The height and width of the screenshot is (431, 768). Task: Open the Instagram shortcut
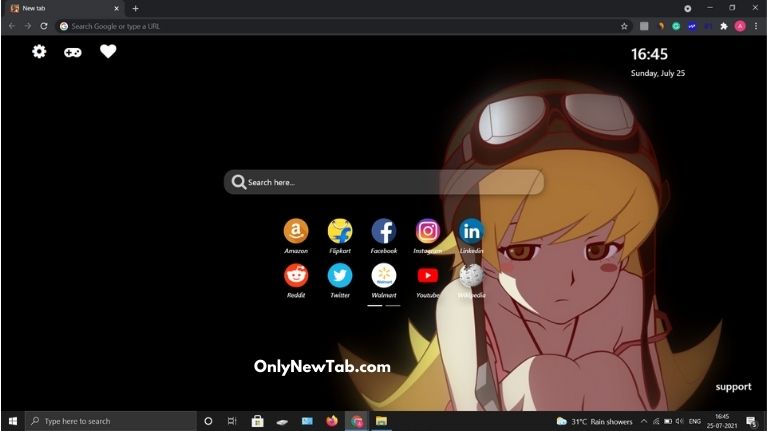click(428, 231)
